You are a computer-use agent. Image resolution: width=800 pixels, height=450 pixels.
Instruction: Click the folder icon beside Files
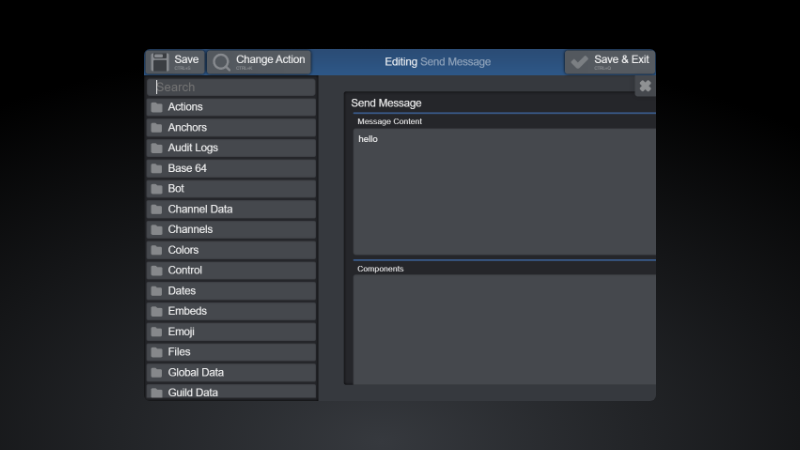pos(156,352)
